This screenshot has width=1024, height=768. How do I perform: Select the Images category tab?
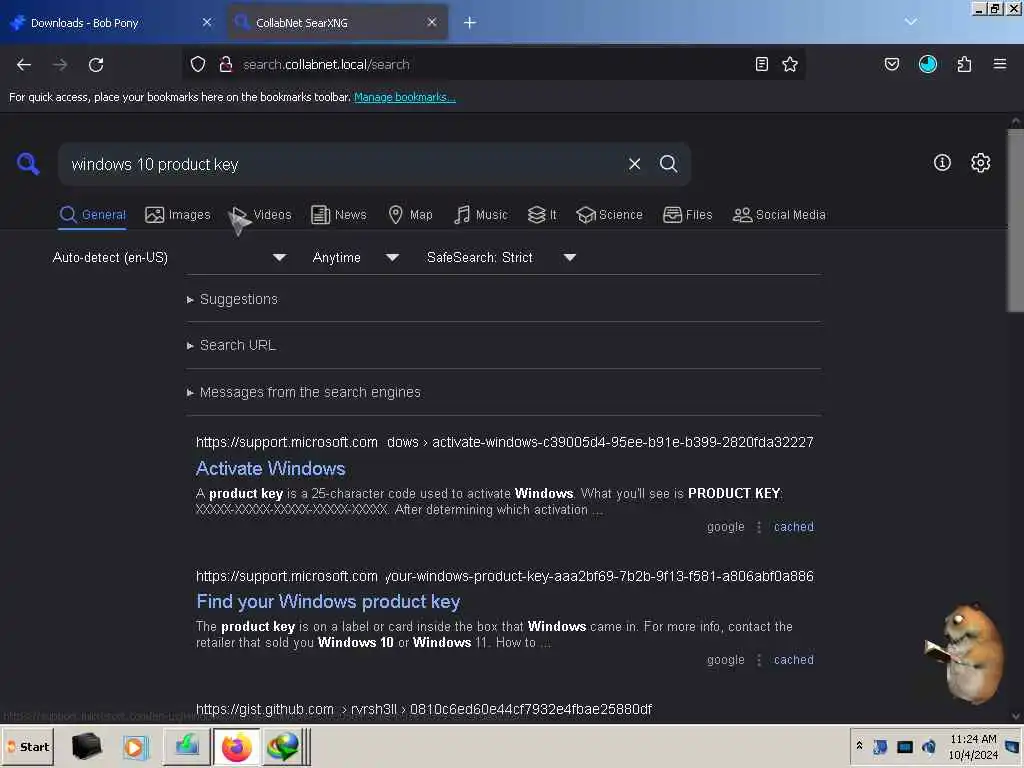tap(178, 215)
